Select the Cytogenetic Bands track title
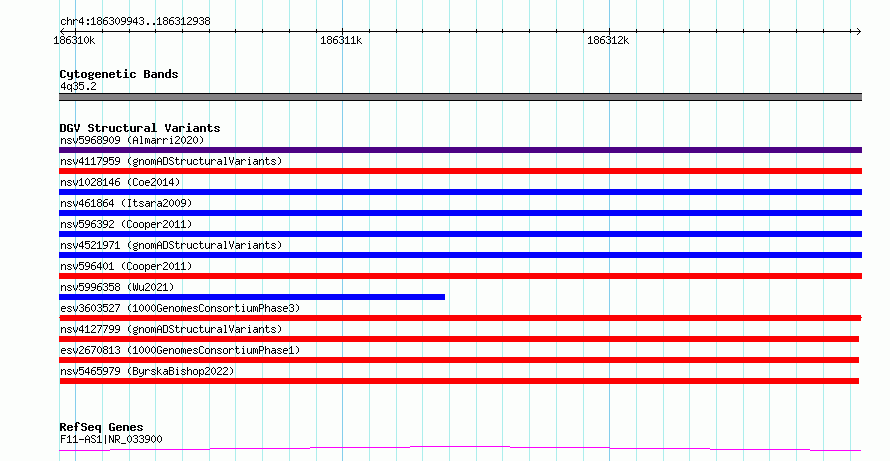Image resolution: width=890 pixels, height=461 pixels. [119, 74]
